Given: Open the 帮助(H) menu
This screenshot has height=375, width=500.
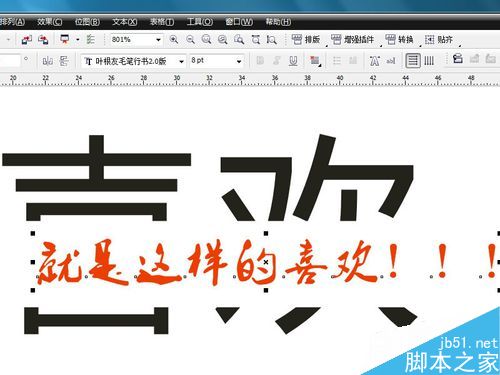Looking at the screenshot, I should point(278,22).
